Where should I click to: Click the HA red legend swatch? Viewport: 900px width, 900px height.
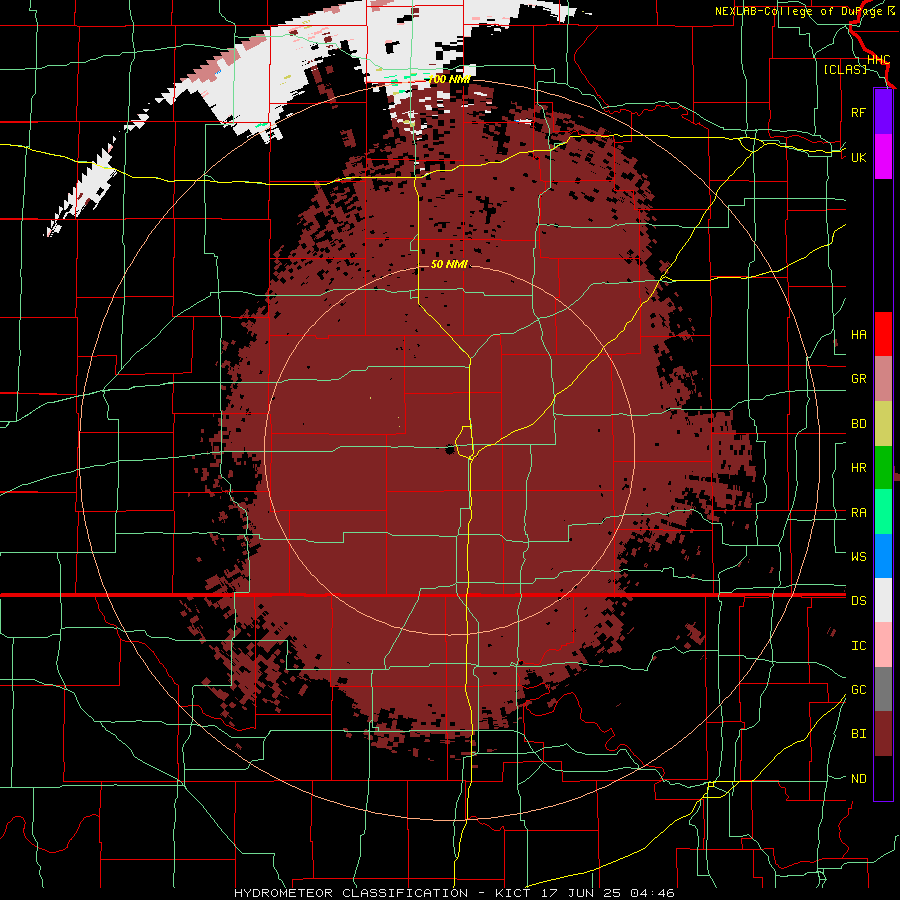pyautogui.click(x=883, y=334)
